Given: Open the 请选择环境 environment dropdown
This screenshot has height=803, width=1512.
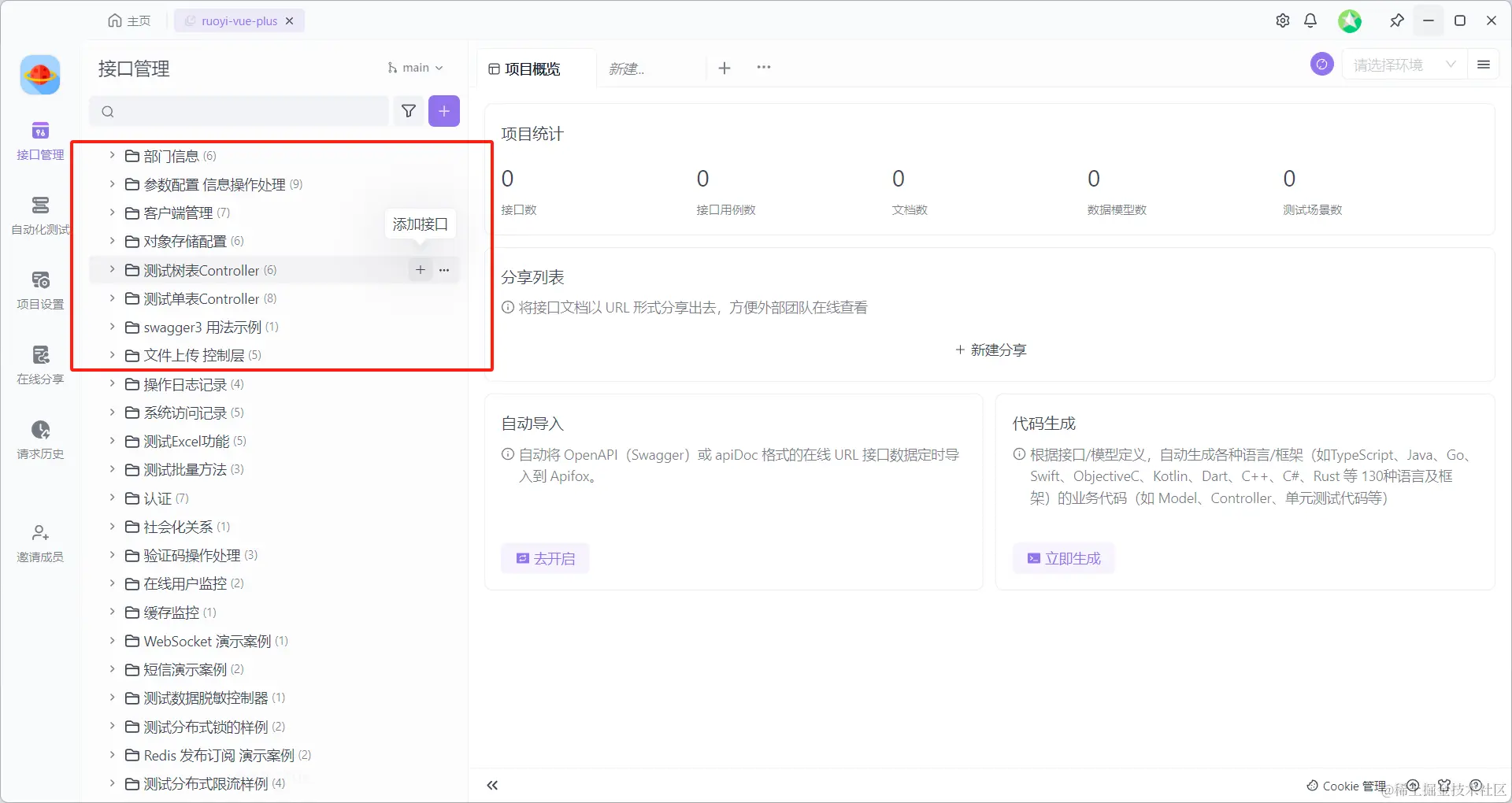Looking at the screenshot, I should point(1404,65).
